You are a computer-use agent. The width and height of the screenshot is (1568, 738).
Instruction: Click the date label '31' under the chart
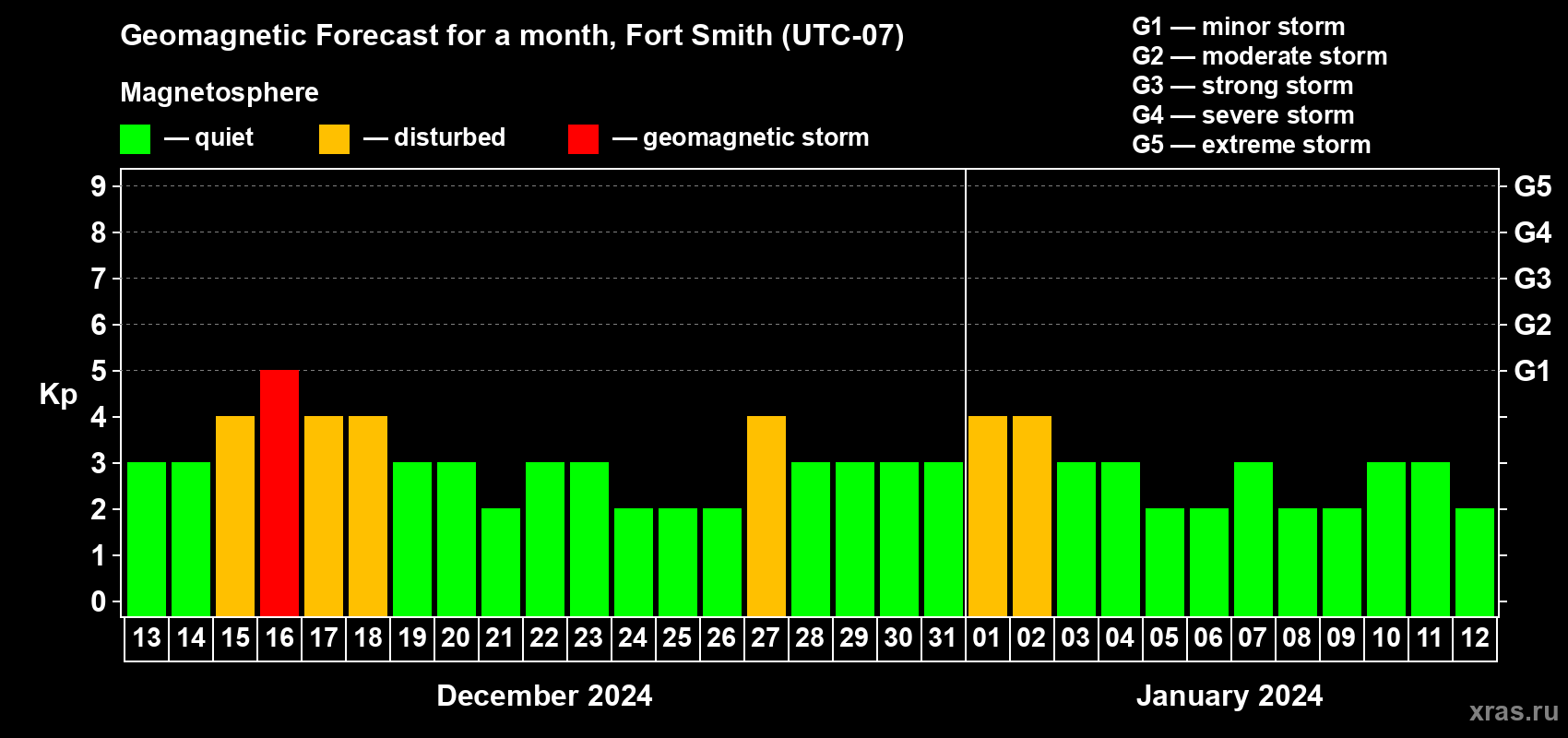click(943, 637)
